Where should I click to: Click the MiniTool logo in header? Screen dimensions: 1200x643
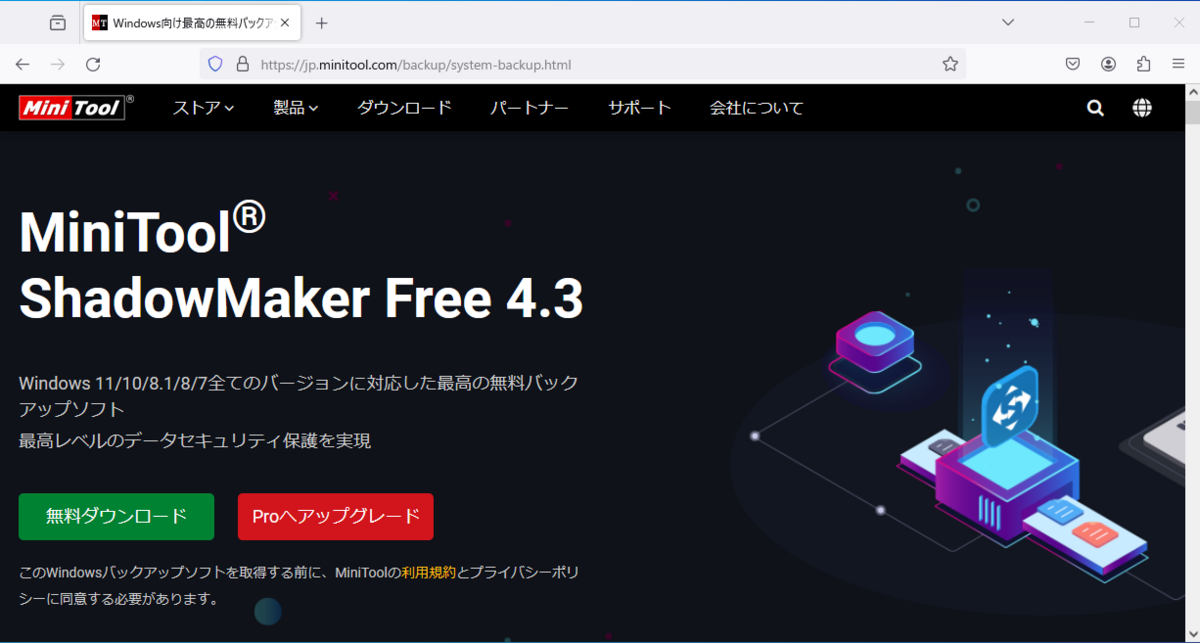(x=75, y=107)
